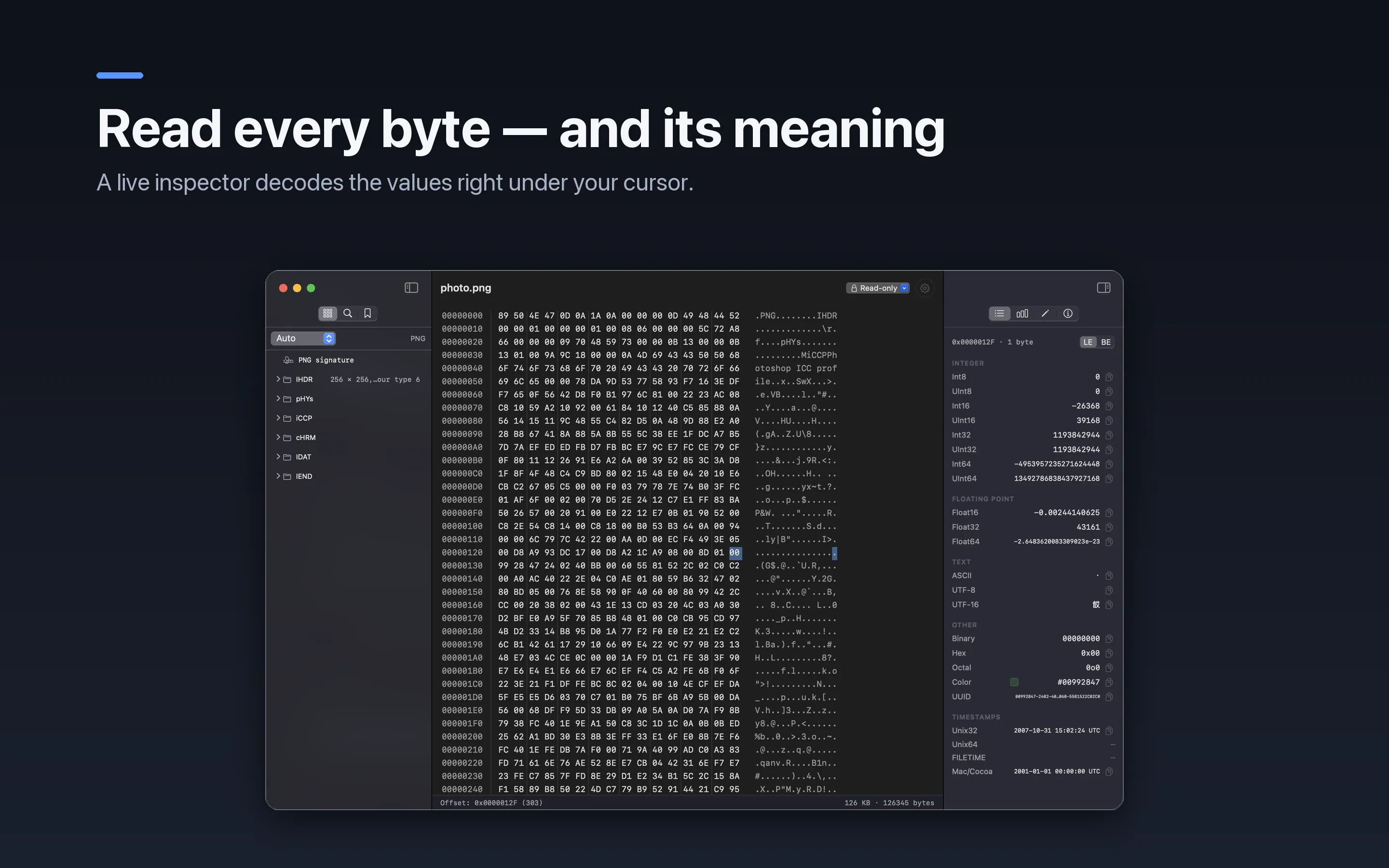Click the ASCII text ".PNG........IHDR"
The image size is (1389, 868).
click(x=795, y=316)
